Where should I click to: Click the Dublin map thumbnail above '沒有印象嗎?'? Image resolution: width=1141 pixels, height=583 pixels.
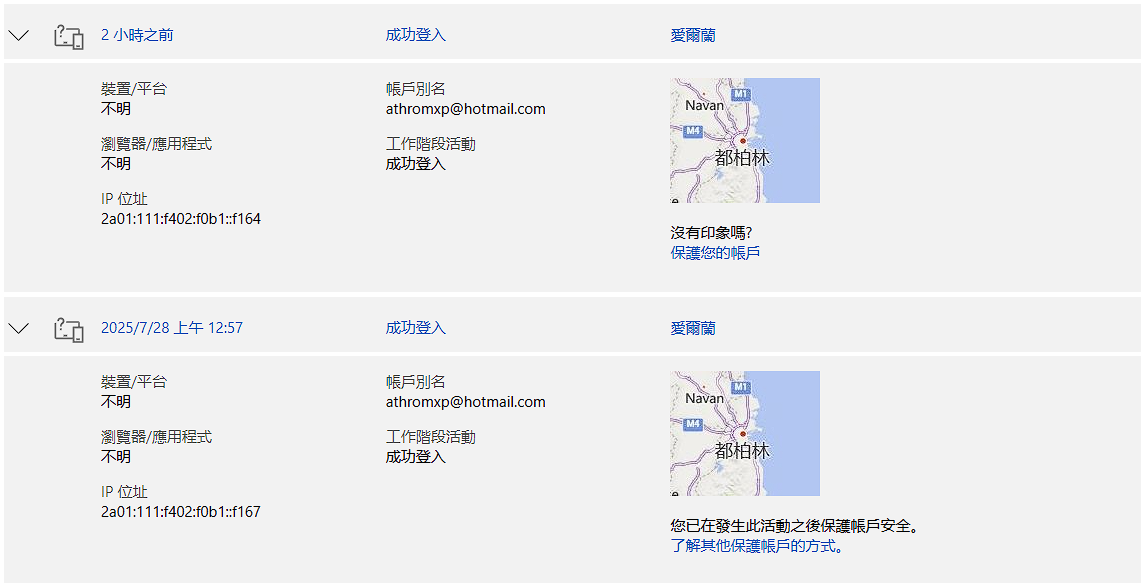pyautogui.click(x=745, y=140)
